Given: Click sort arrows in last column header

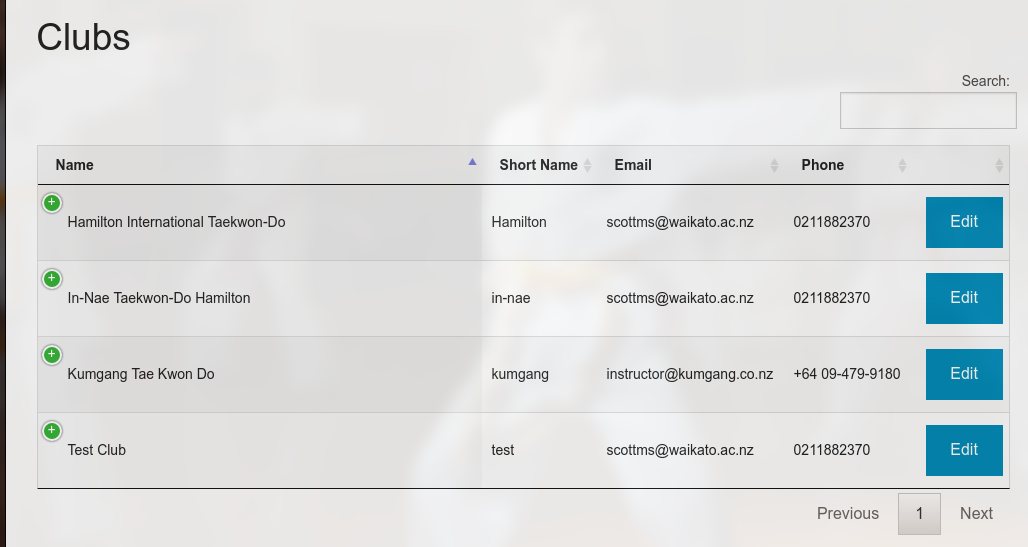Looking at the screenshot, I should coord(999,166).
